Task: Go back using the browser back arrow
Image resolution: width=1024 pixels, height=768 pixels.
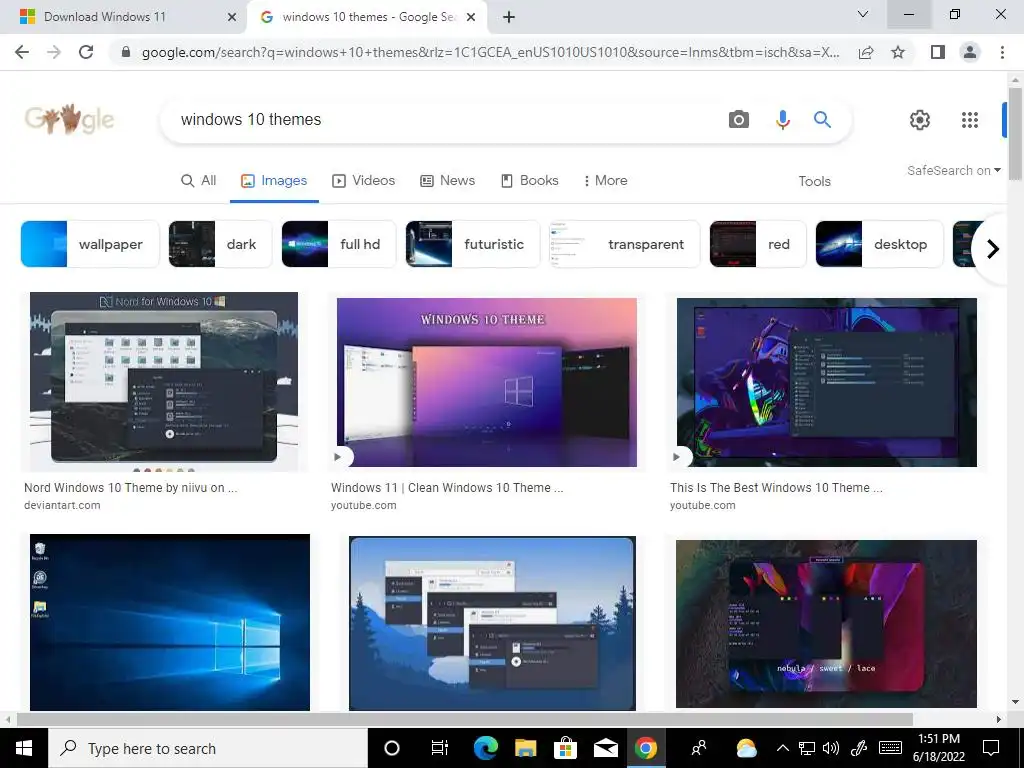Action: point(22,52)
